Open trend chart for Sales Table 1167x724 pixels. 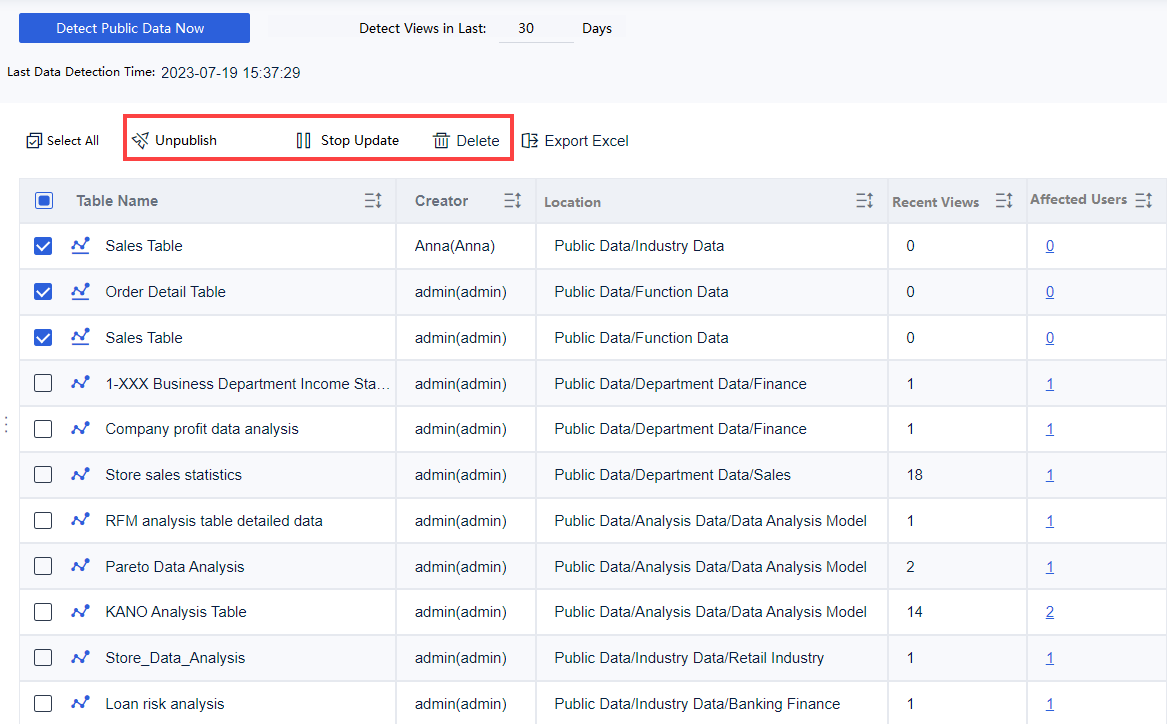coord(80,245)
